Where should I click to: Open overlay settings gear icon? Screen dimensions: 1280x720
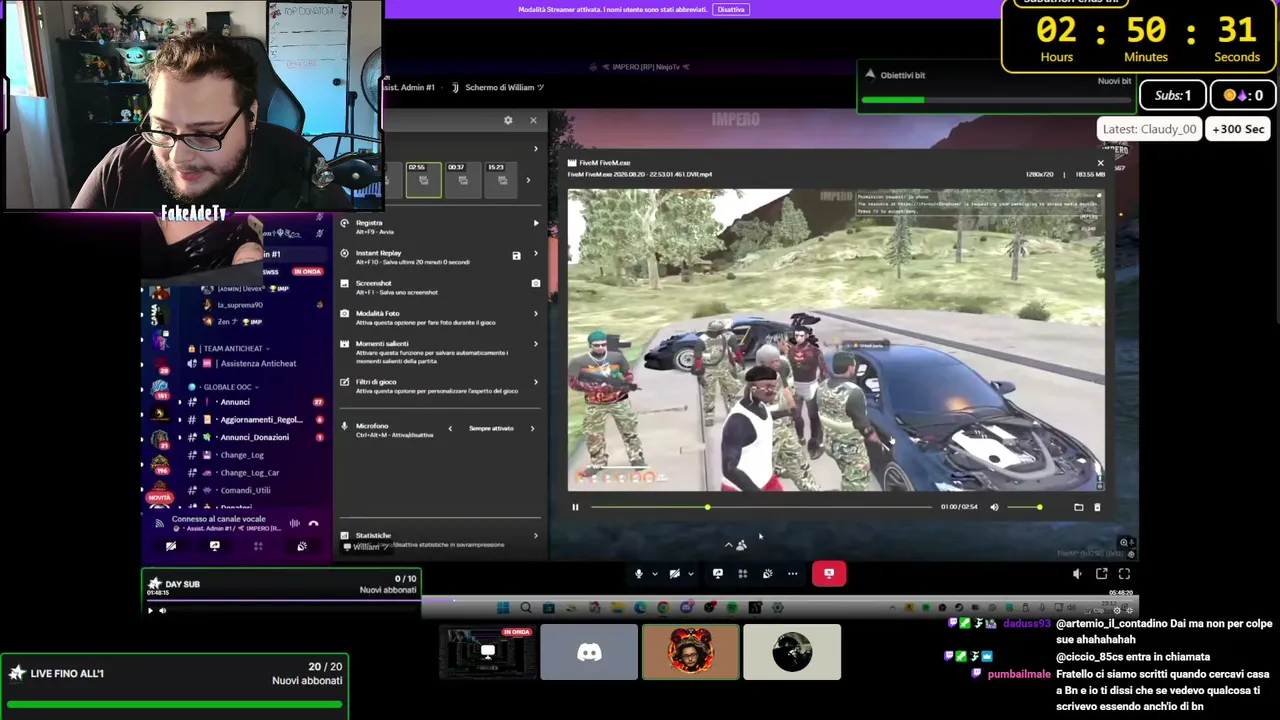pyautogui.click(x=508, y=120)
